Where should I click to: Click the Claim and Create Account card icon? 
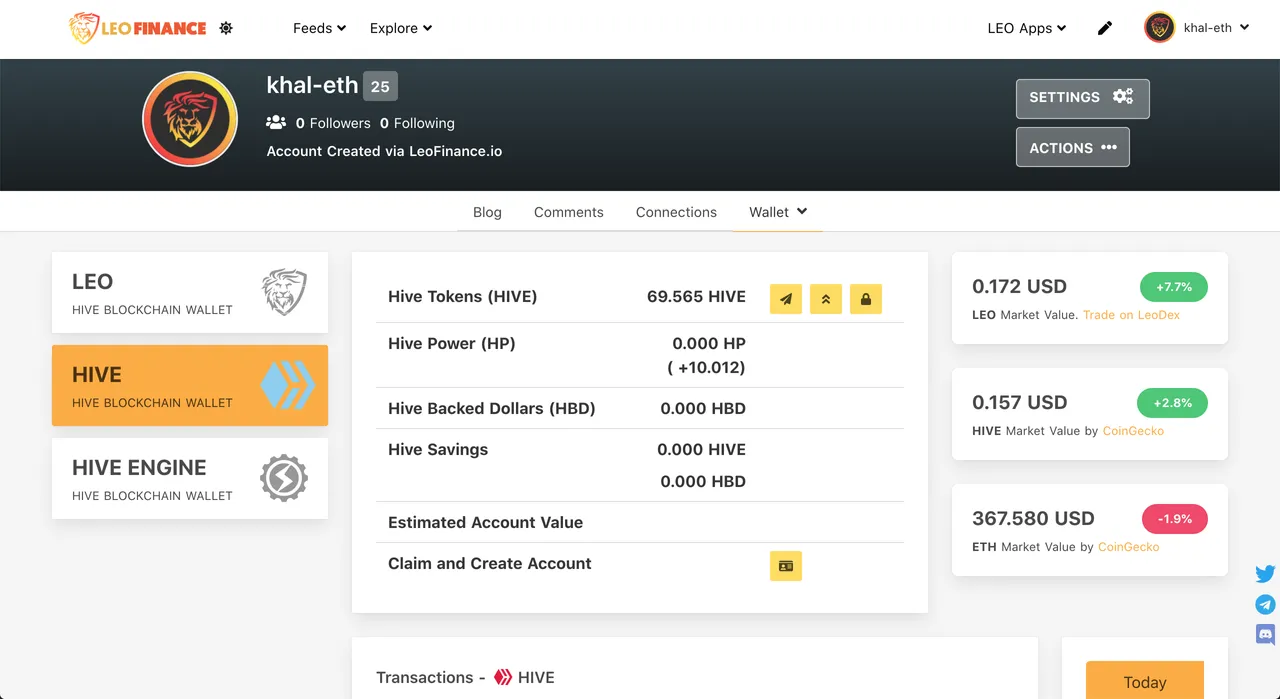[786, 565]
